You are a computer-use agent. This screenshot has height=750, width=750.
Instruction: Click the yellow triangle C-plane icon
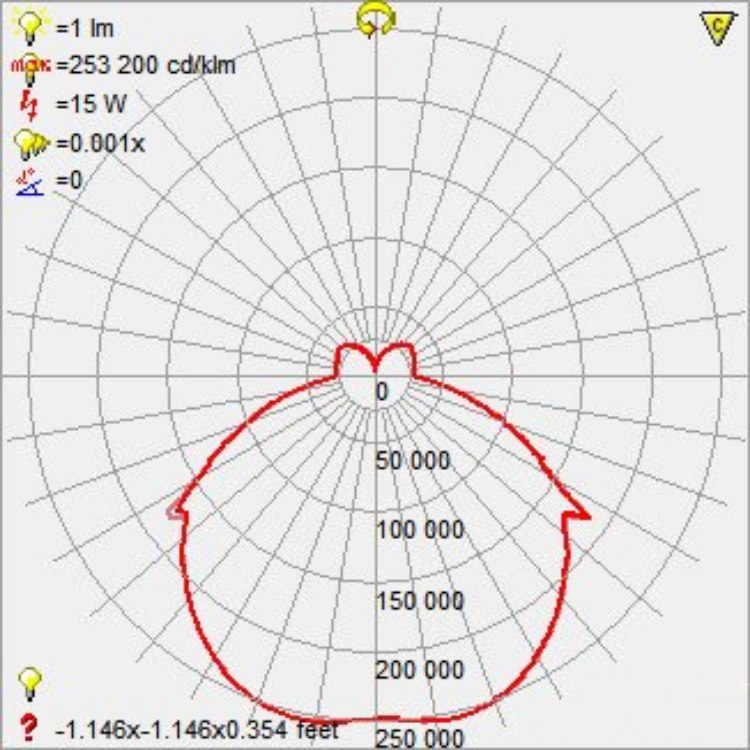tap(717, 28)
